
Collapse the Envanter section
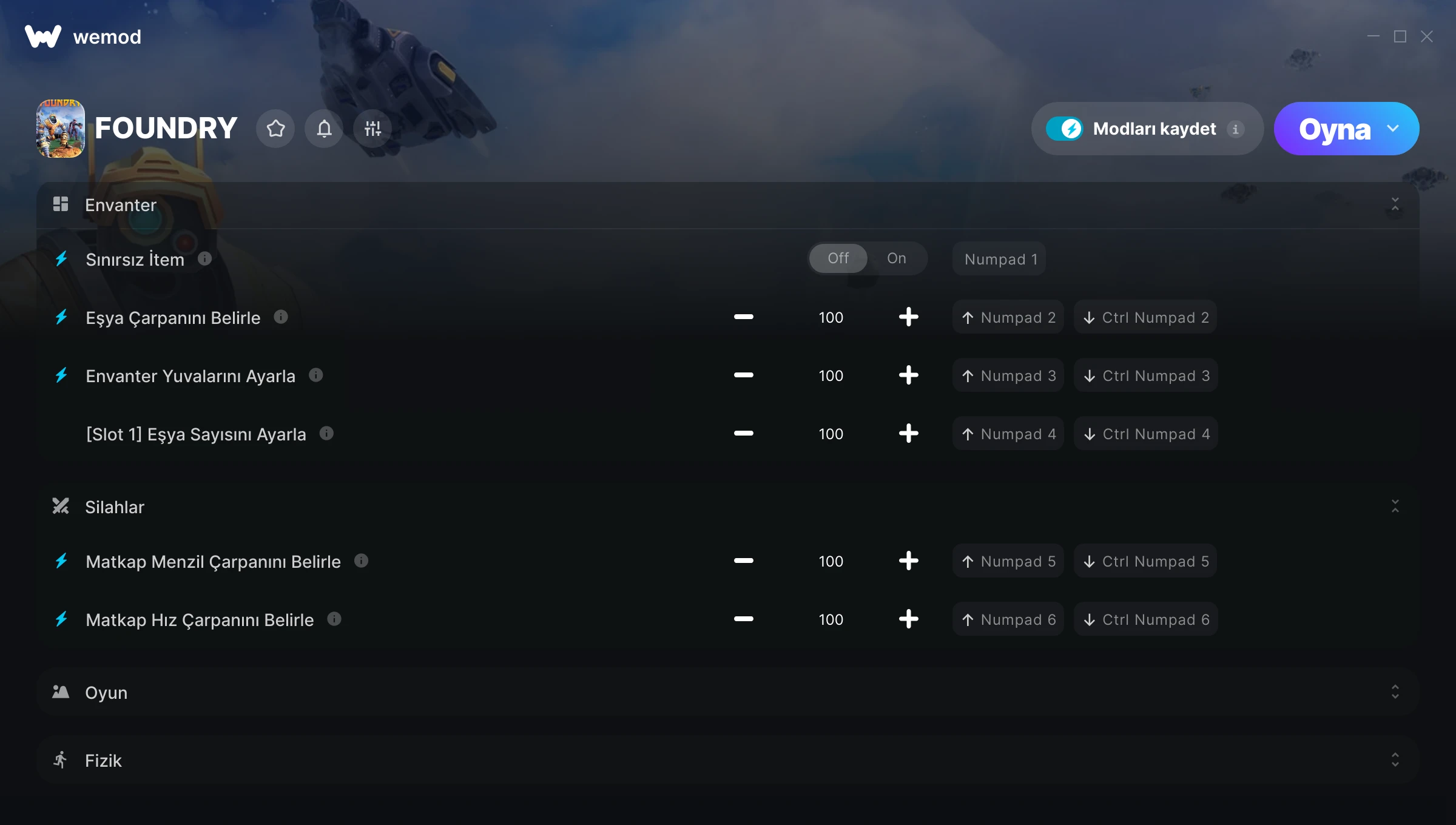(1395, 204)
